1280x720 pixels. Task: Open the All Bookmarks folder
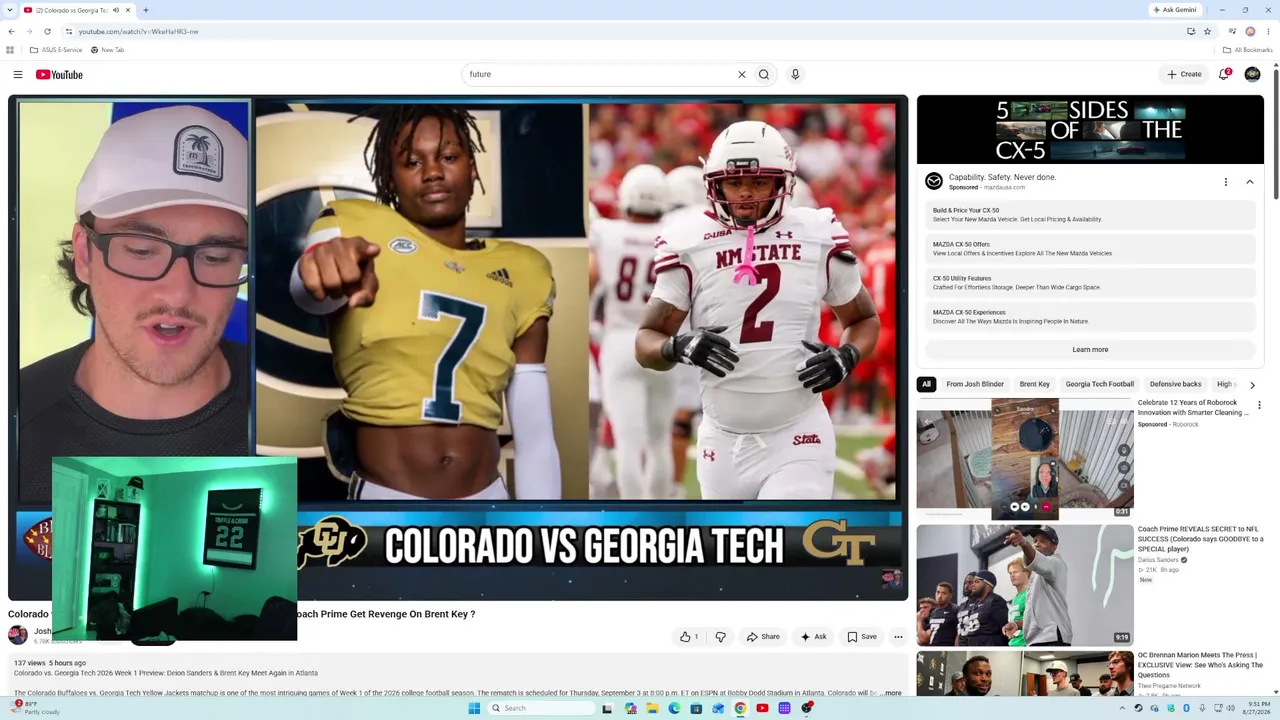coord(1247,50)
